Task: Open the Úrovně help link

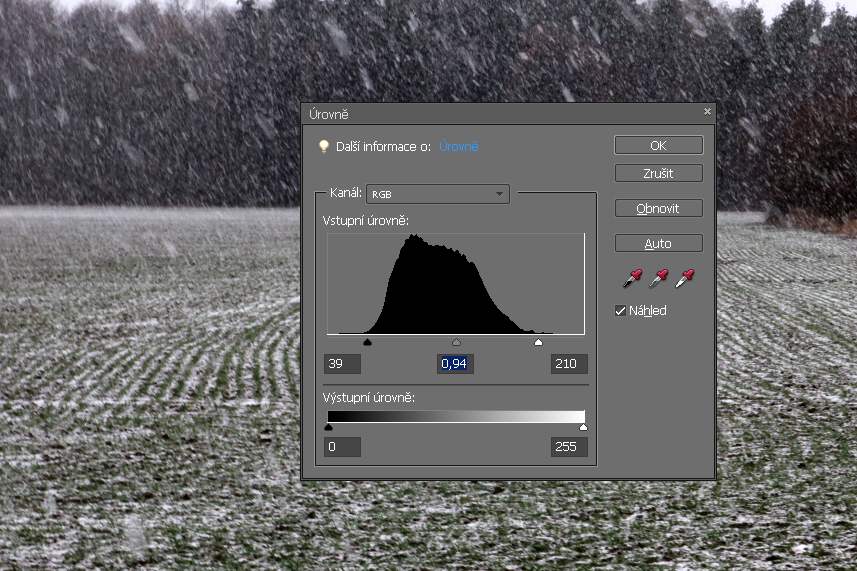Action: (459, 147)
